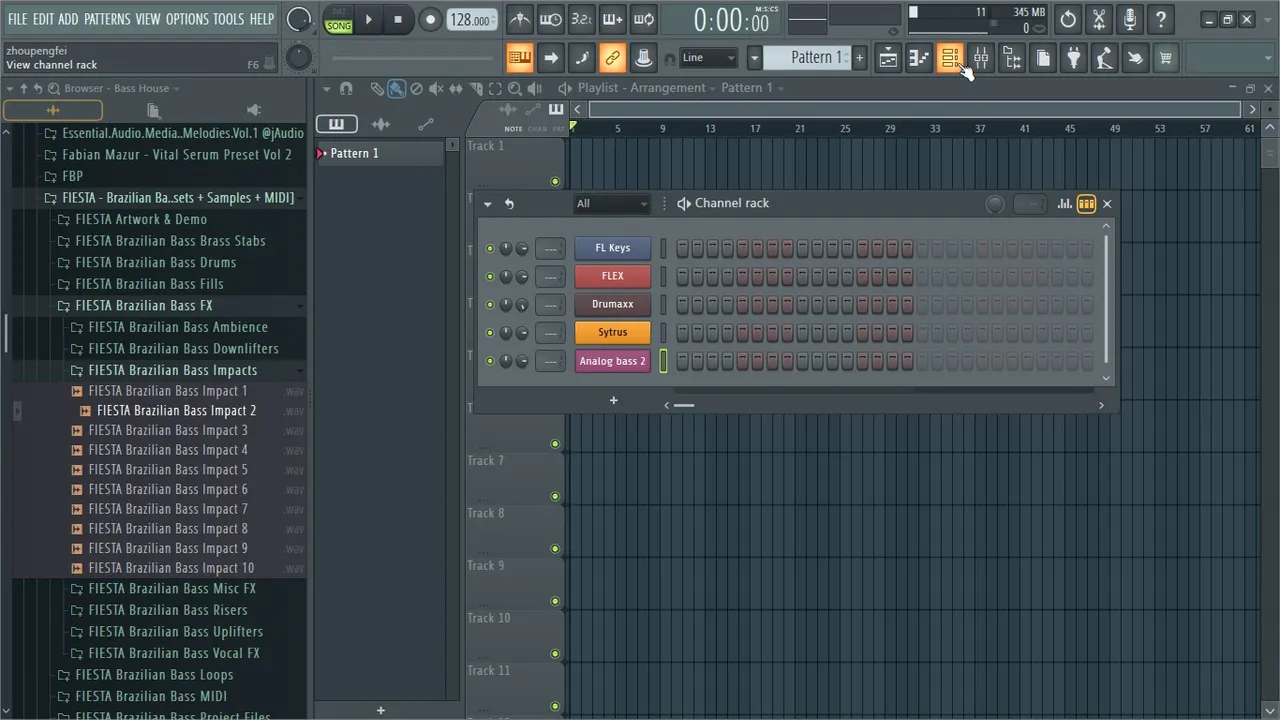Screen dimensions: 1280x720
Task: Click the shopping cart content library icon
Action: 1166,58
